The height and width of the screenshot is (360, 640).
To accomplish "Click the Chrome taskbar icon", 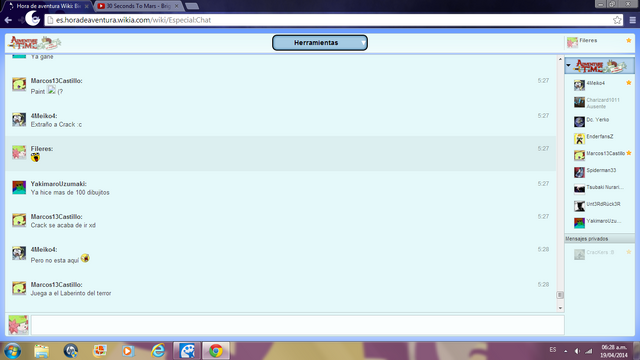I will click(216, 351).
